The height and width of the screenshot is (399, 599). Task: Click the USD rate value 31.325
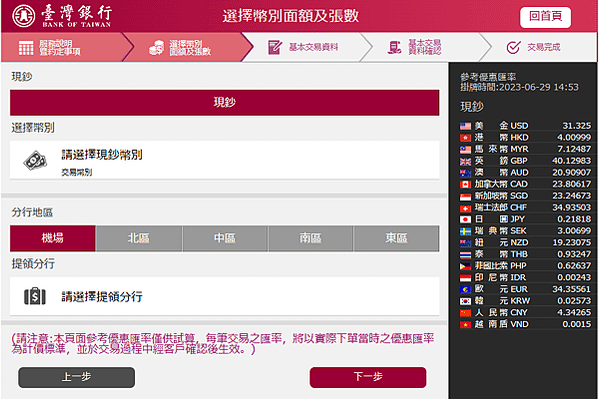point(576,126)
